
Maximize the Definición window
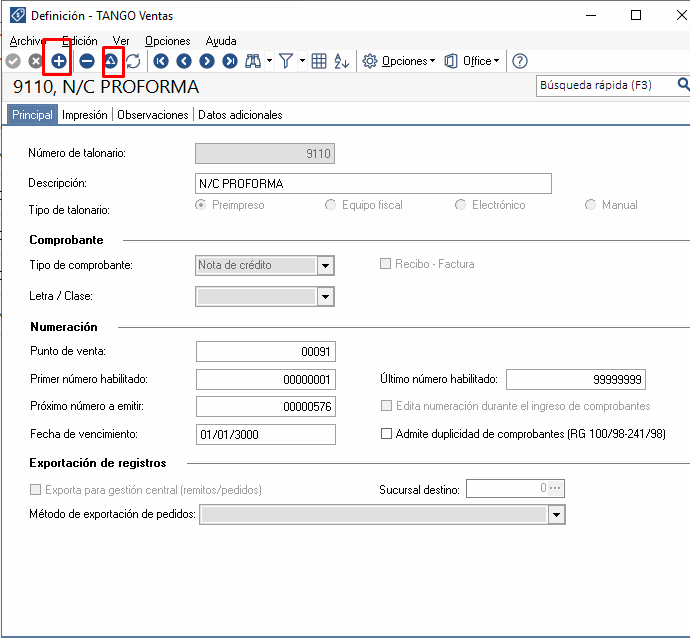(636, 15)
